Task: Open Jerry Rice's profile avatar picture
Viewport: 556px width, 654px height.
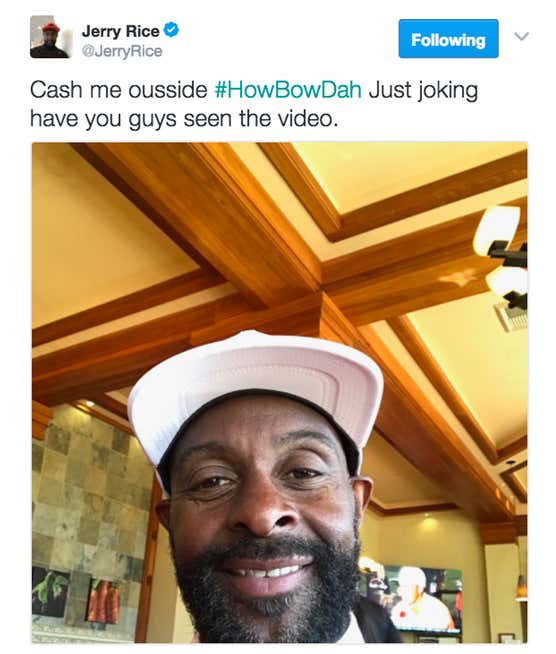Action: pos(50,37)
